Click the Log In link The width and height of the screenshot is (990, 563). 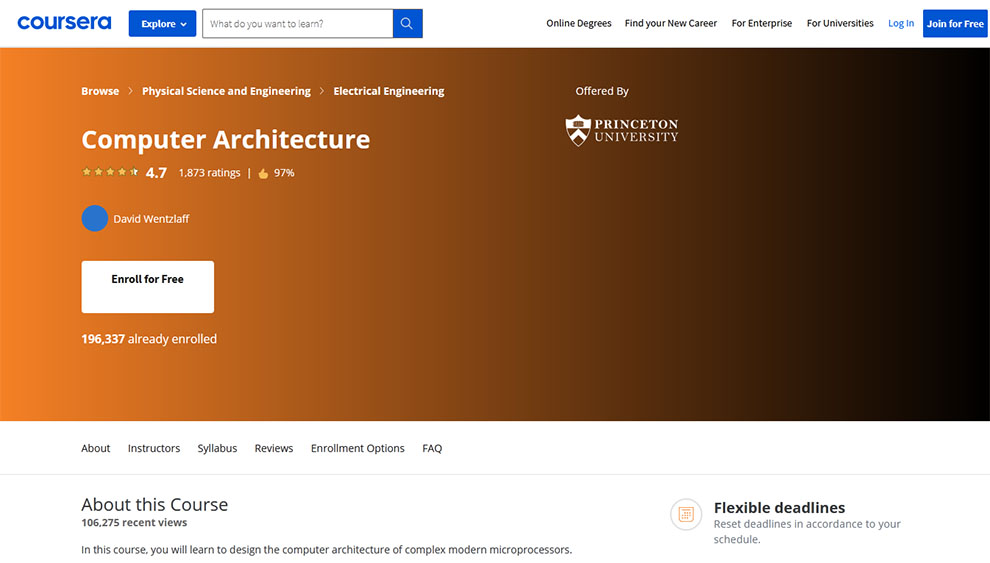(900, 23)
